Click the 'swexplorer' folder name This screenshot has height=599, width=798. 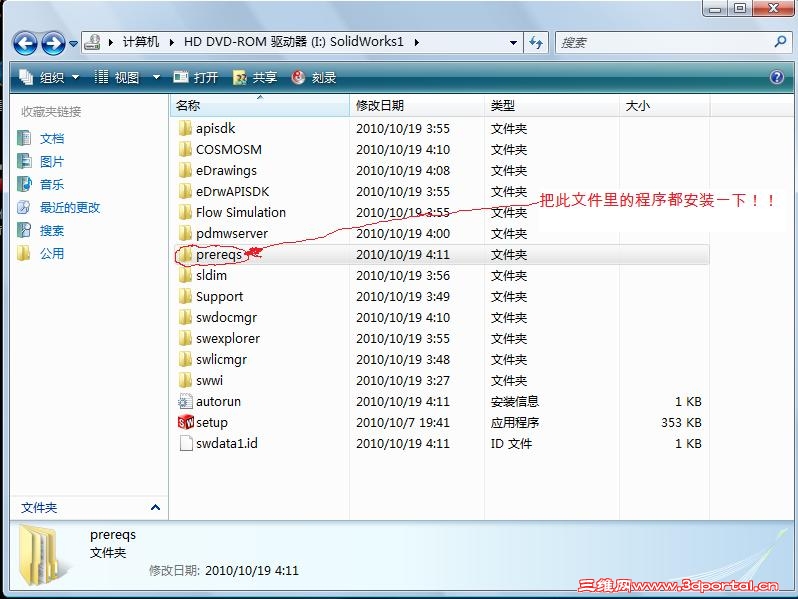[x=228, y=338]
